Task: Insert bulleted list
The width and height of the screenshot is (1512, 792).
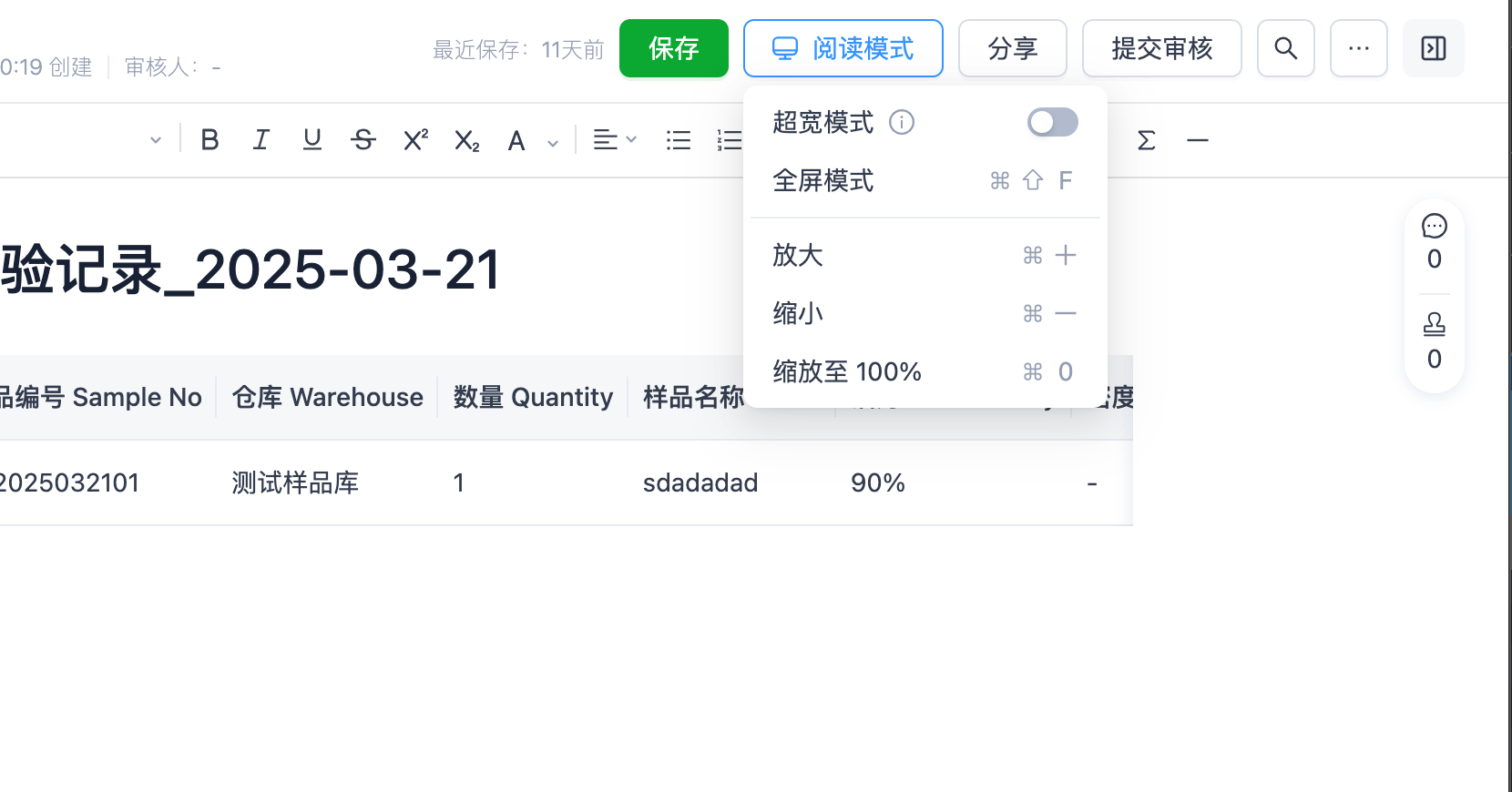Action: [x=679, y=140]
